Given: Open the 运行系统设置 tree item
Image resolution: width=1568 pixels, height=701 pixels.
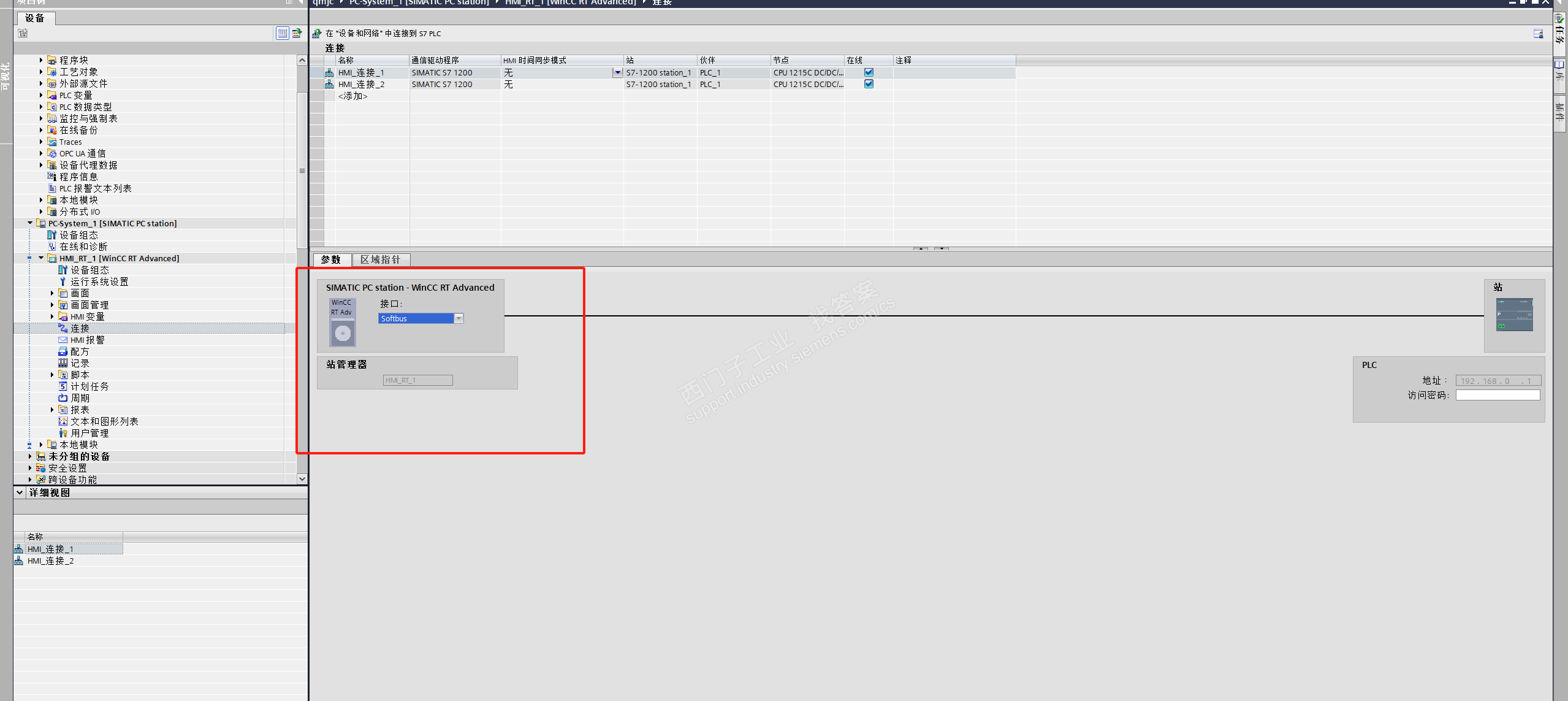Looking at the screenshot, I should click(x=99, y=282).
